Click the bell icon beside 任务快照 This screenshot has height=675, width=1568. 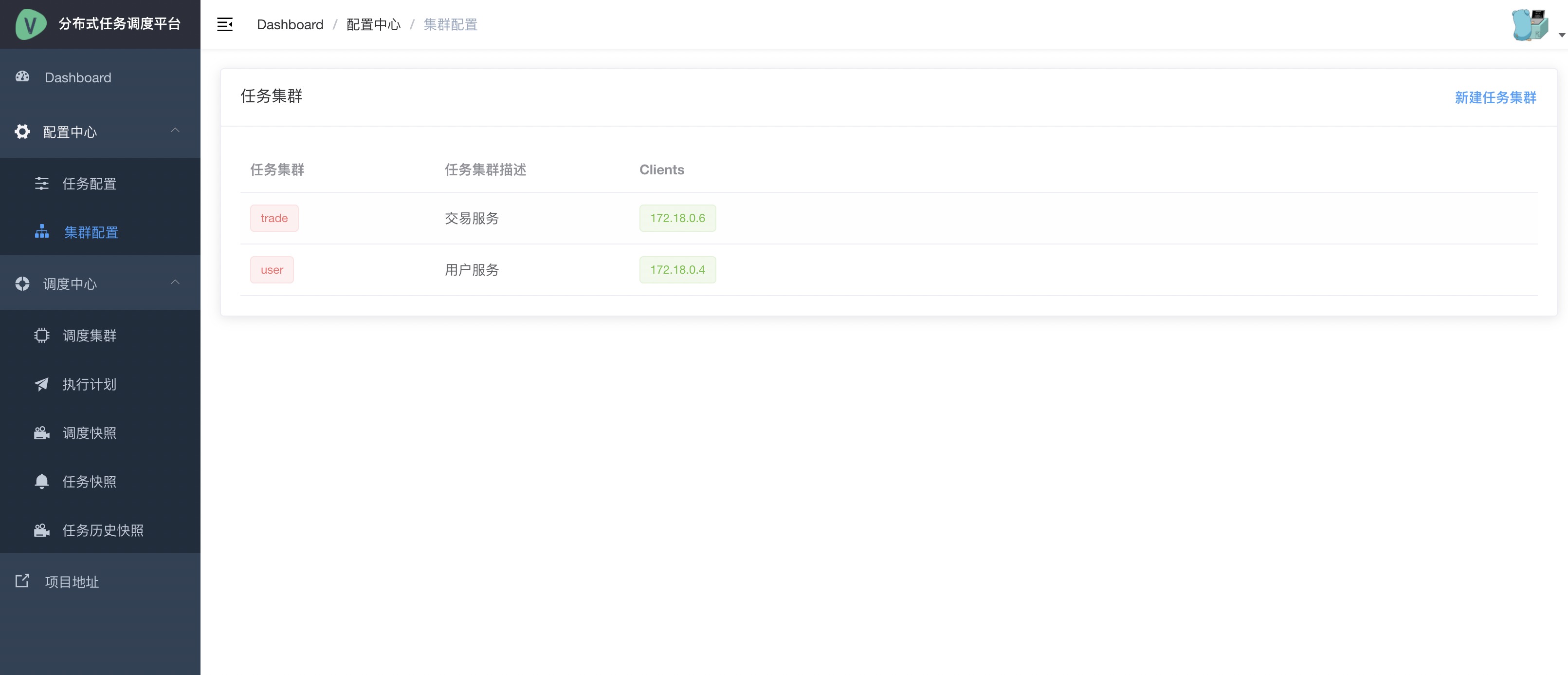tap(41, 481)
